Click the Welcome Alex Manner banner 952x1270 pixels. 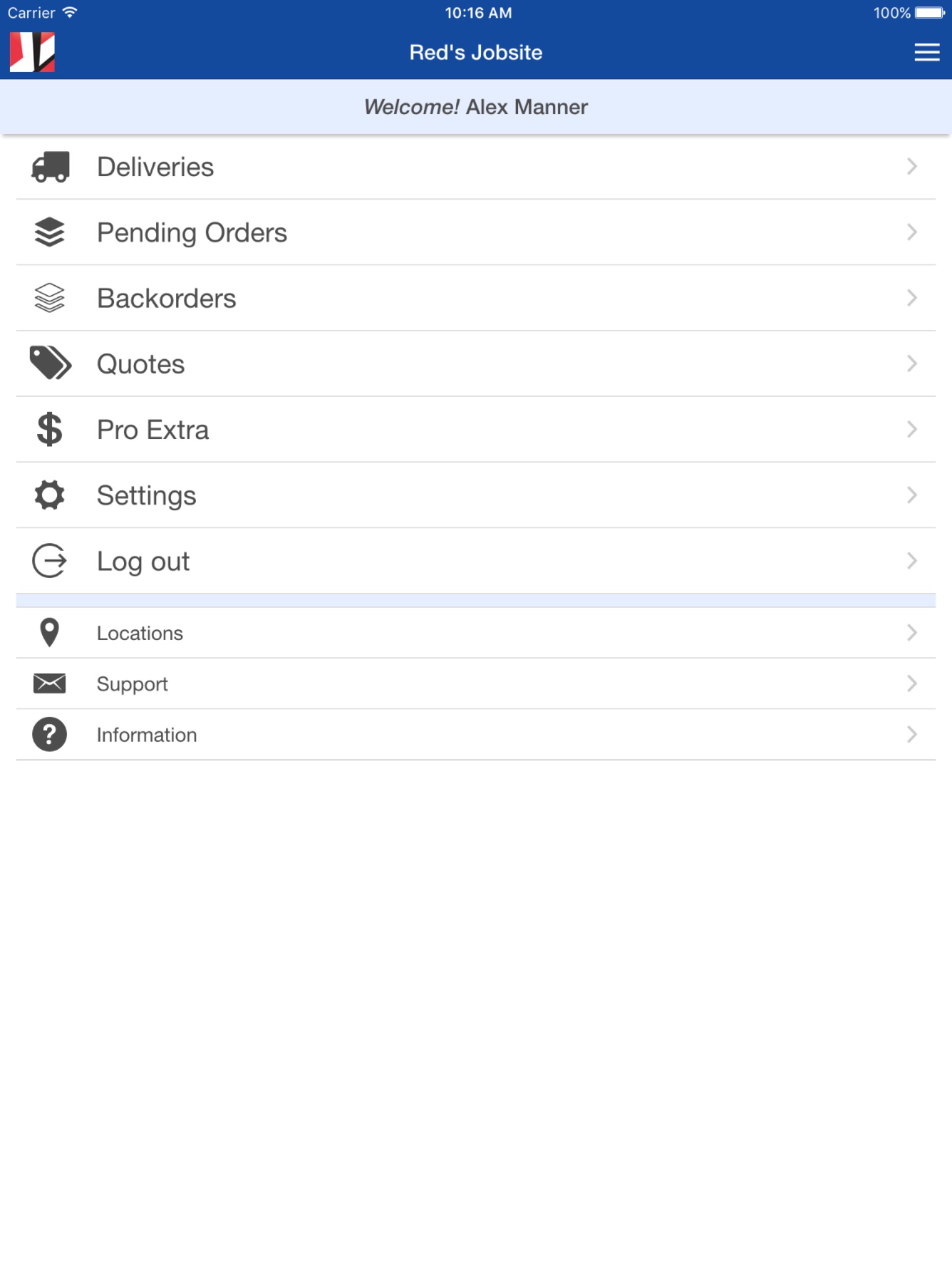pyautogui.click(x=476, y=107)
